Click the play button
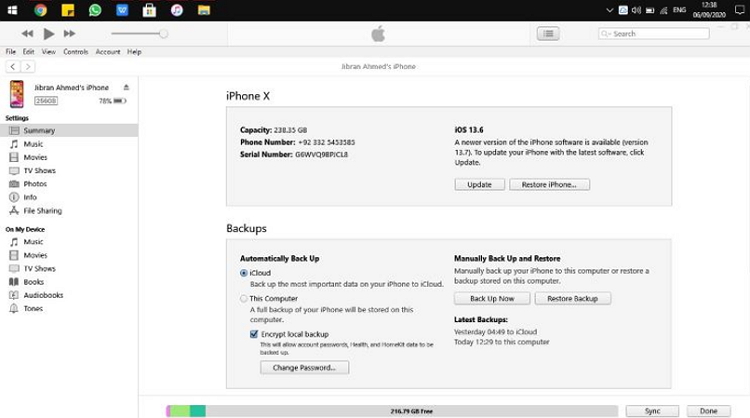 coord(48,33)
